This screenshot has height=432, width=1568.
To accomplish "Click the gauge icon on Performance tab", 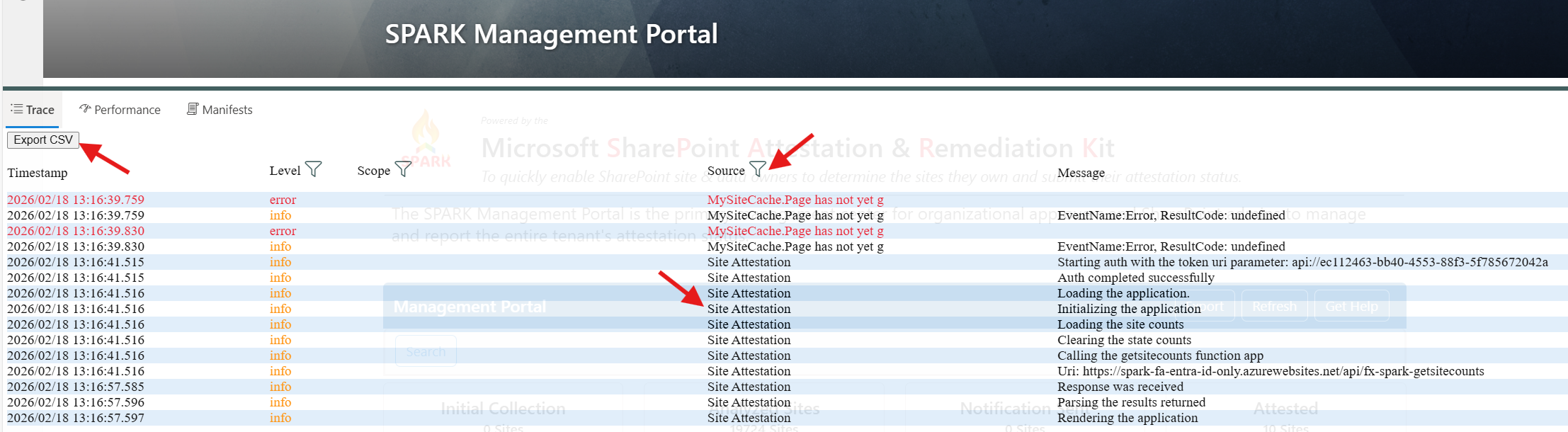I will 85,109.
